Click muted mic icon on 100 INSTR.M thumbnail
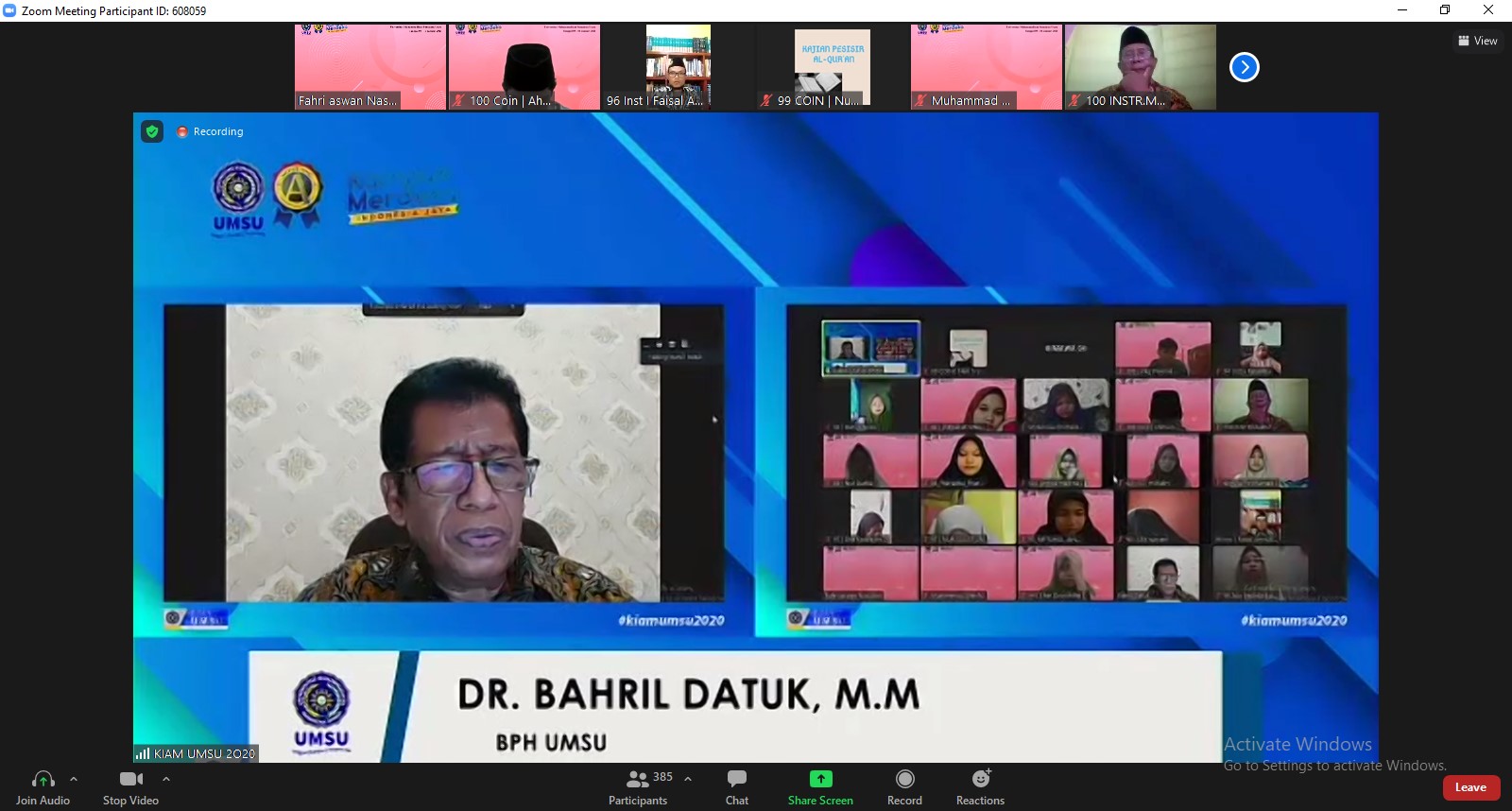 coord(1074,100)
